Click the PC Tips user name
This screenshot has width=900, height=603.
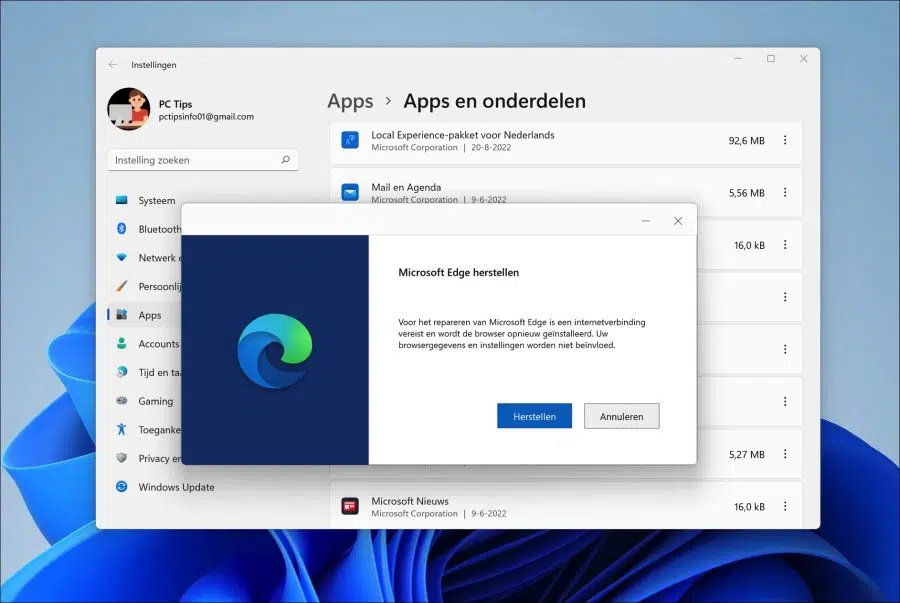click(175, 104)
